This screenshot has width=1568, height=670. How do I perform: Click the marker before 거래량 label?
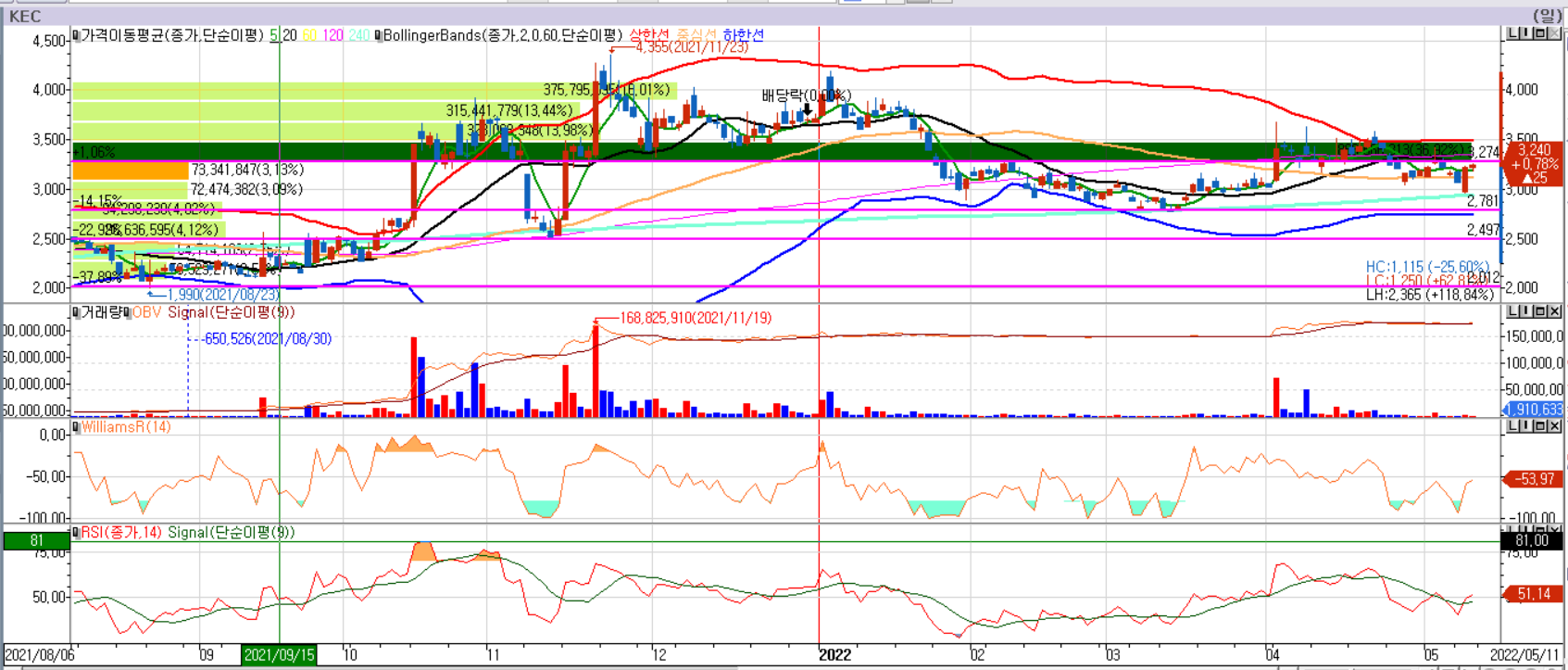(x=76, y=312)
